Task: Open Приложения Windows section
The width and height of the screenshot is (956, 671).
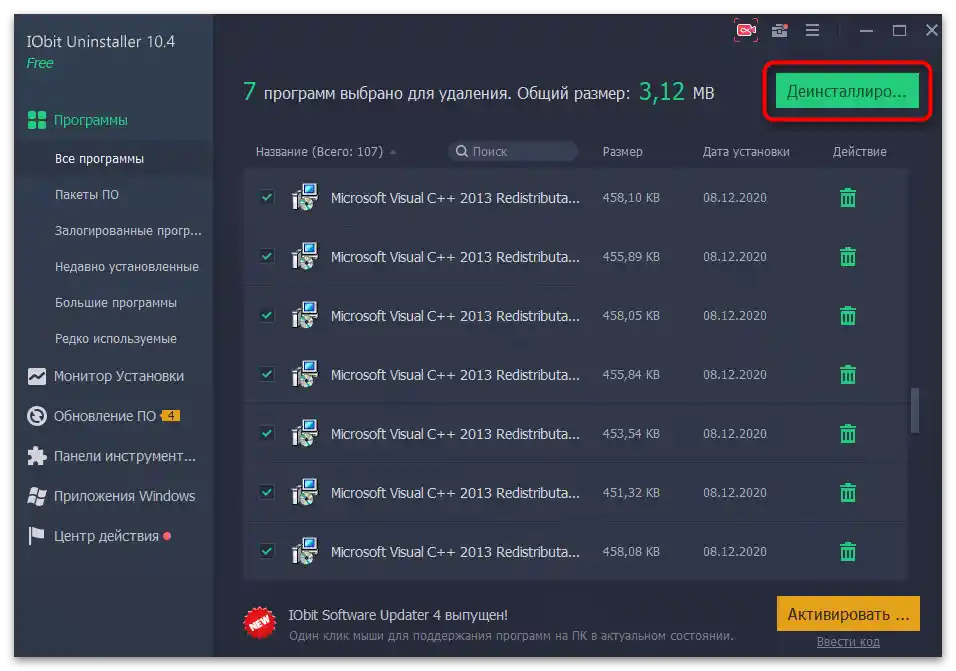Action: coord(124,496)
